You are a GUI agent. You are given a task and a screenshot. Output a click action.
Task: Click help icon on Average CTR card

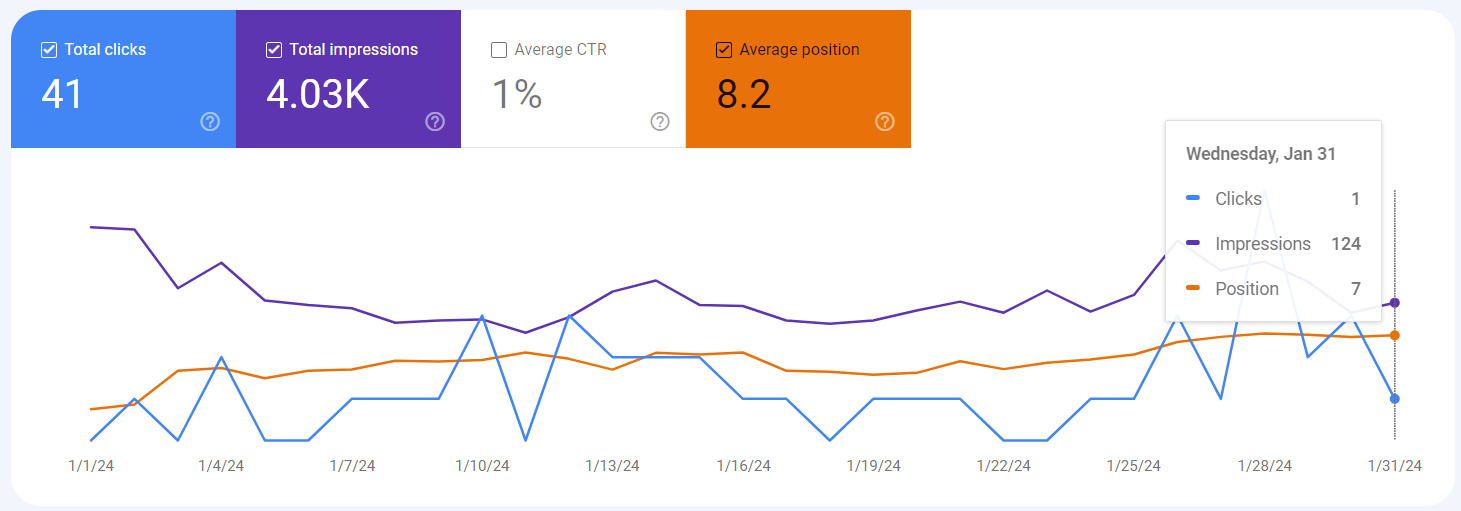(660, 122)
